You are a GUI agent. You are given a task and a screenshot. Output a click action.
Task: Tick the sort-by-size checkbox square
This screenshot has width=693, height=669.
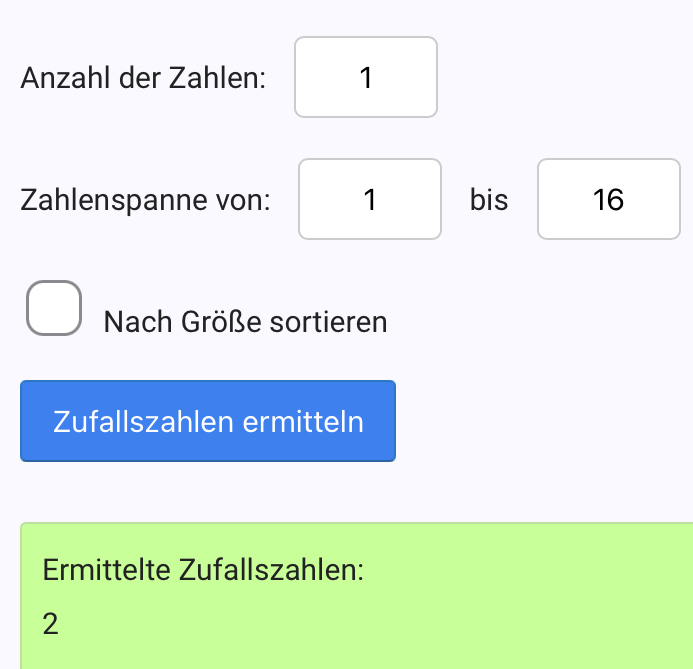[53, 308]
